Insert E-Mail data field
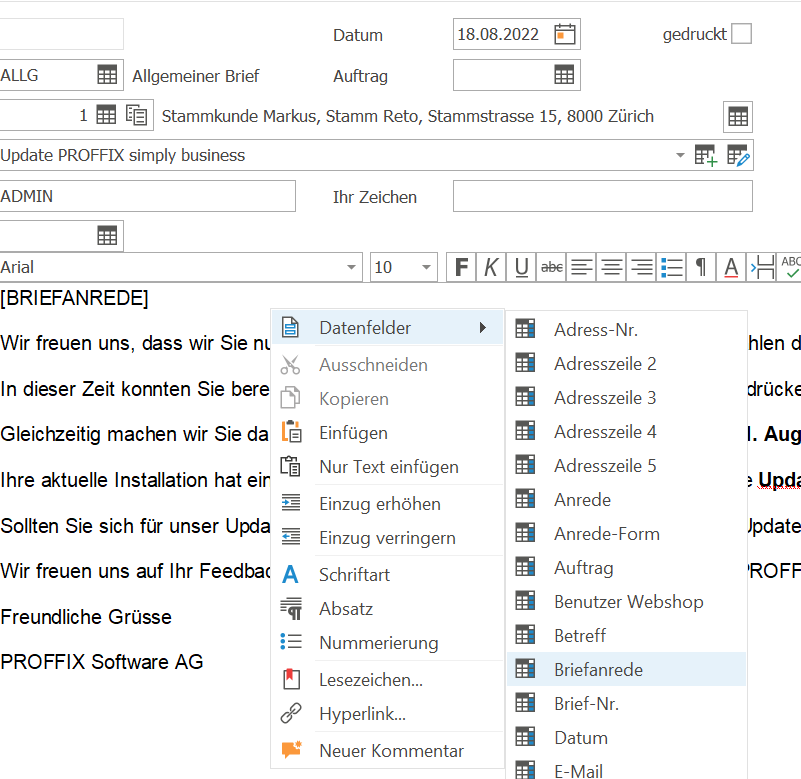 point(626,769)
